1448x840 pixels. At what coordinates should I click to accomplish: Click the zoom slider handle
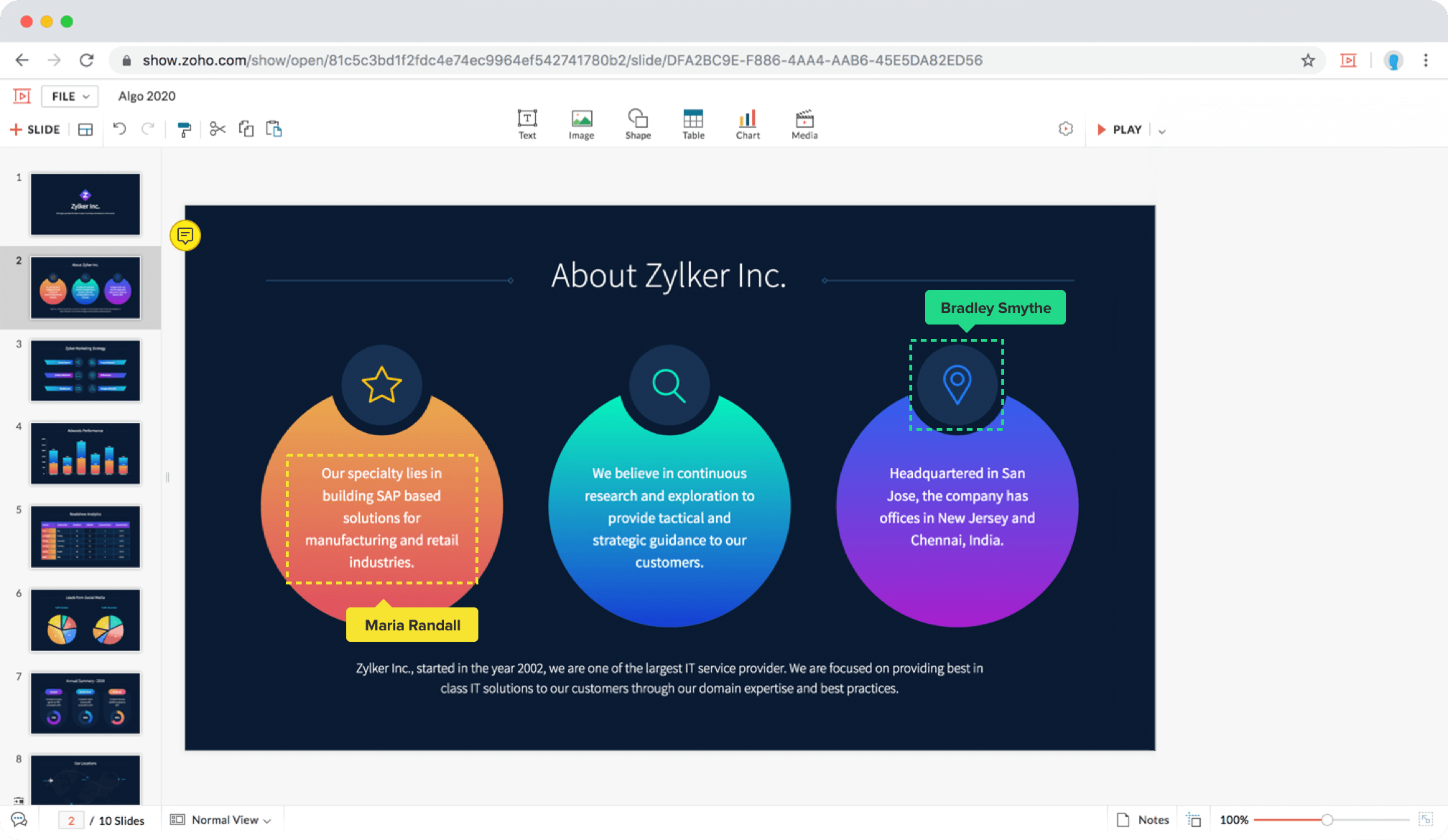1327,820
